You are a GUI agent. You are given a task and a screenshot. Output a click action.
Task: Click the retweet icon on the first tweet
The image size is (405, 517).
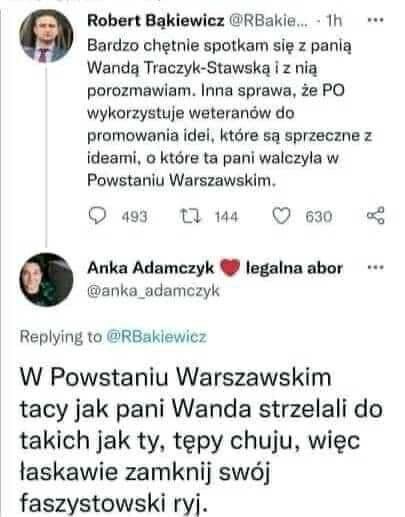click(x=190, y=216)
